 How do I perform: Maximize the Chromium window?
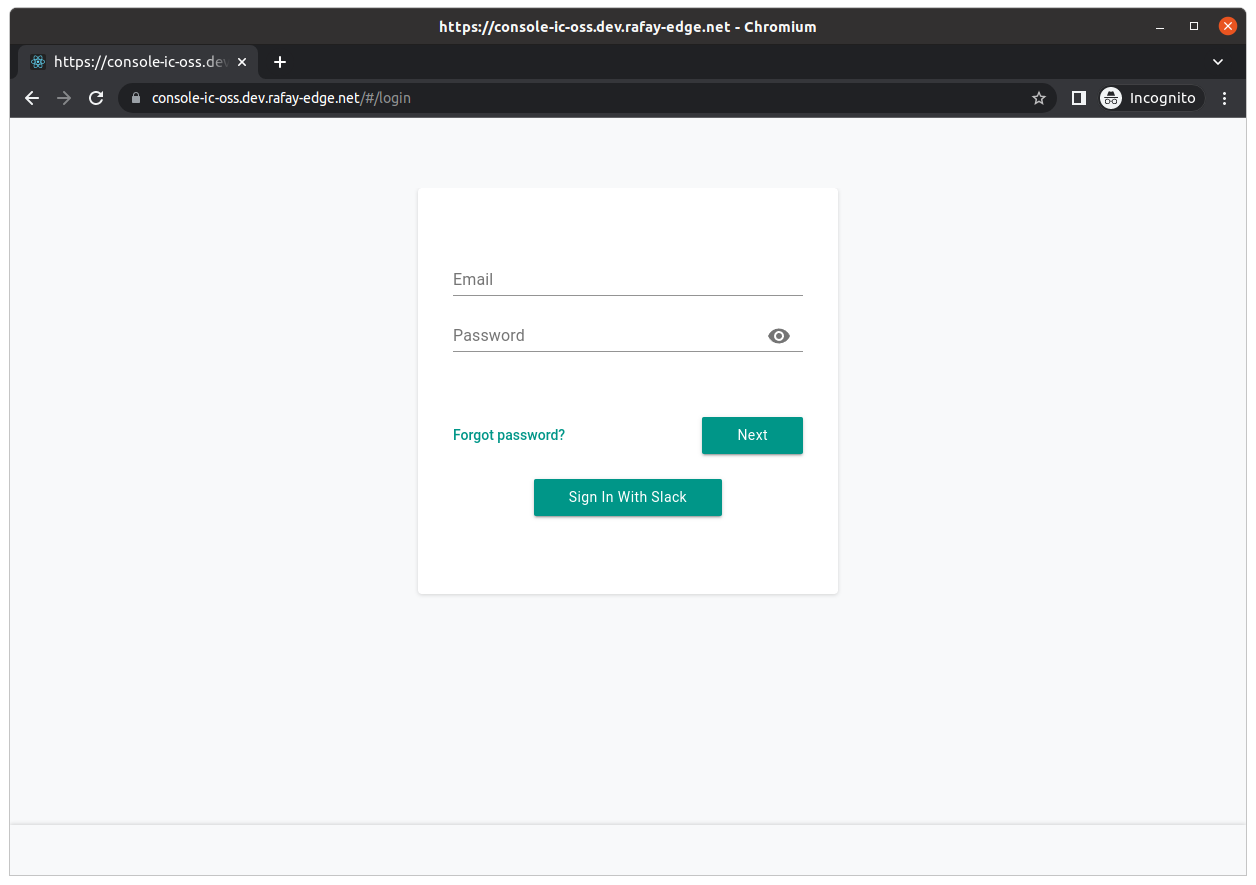(1194, 27)
